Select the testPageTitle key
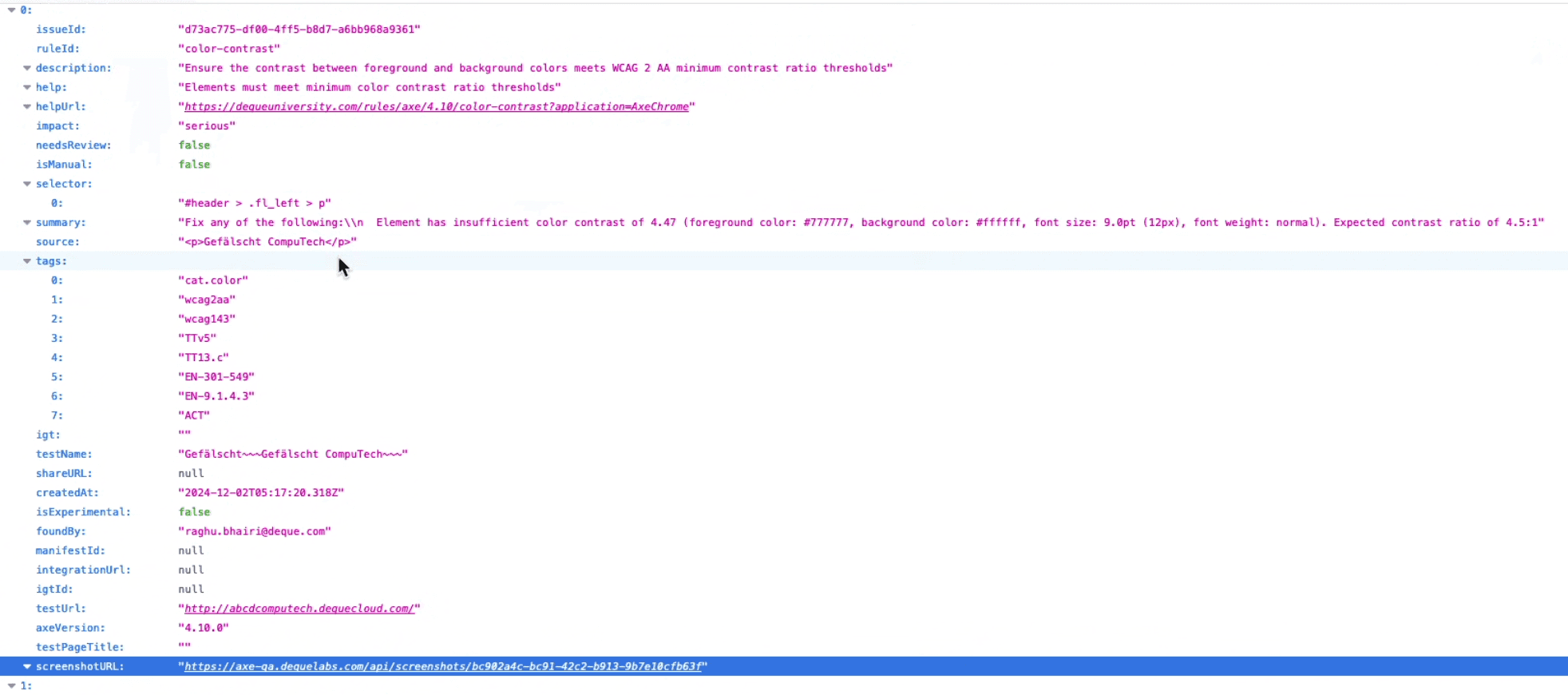The width and height of the screenshot is (1568, 695). pyautogui.click(x=80, y=647)
